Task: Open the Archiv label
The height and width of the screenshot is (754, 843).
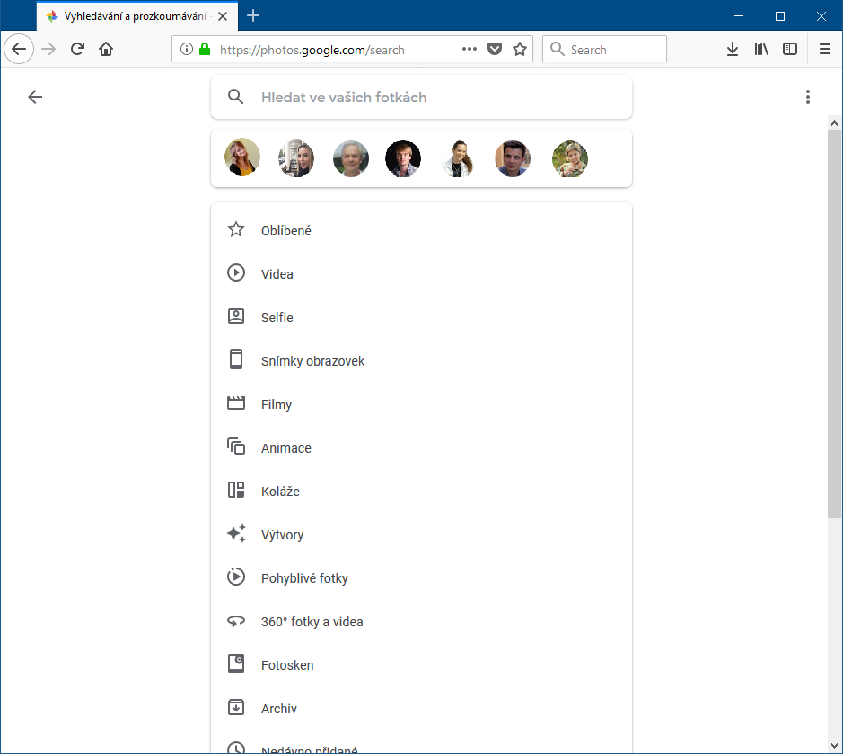Action: (x=278, y=708)
